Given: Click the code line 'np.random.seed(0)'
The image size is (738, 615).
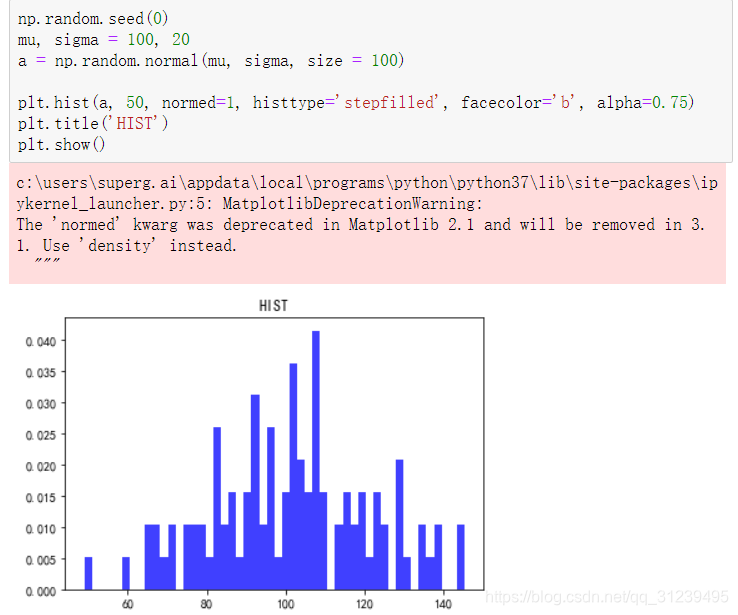Looking at the screenshot, I should point(93,19).
